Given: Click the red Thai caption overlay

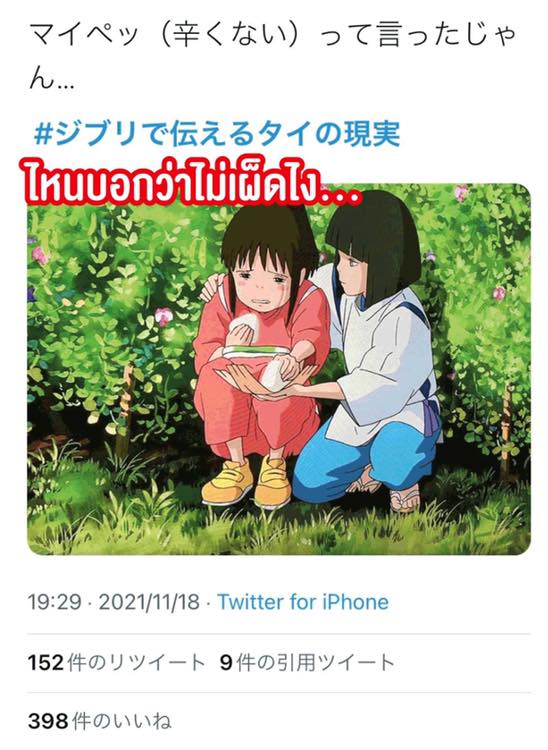Looking at the screenshot, I should point(191,185).
